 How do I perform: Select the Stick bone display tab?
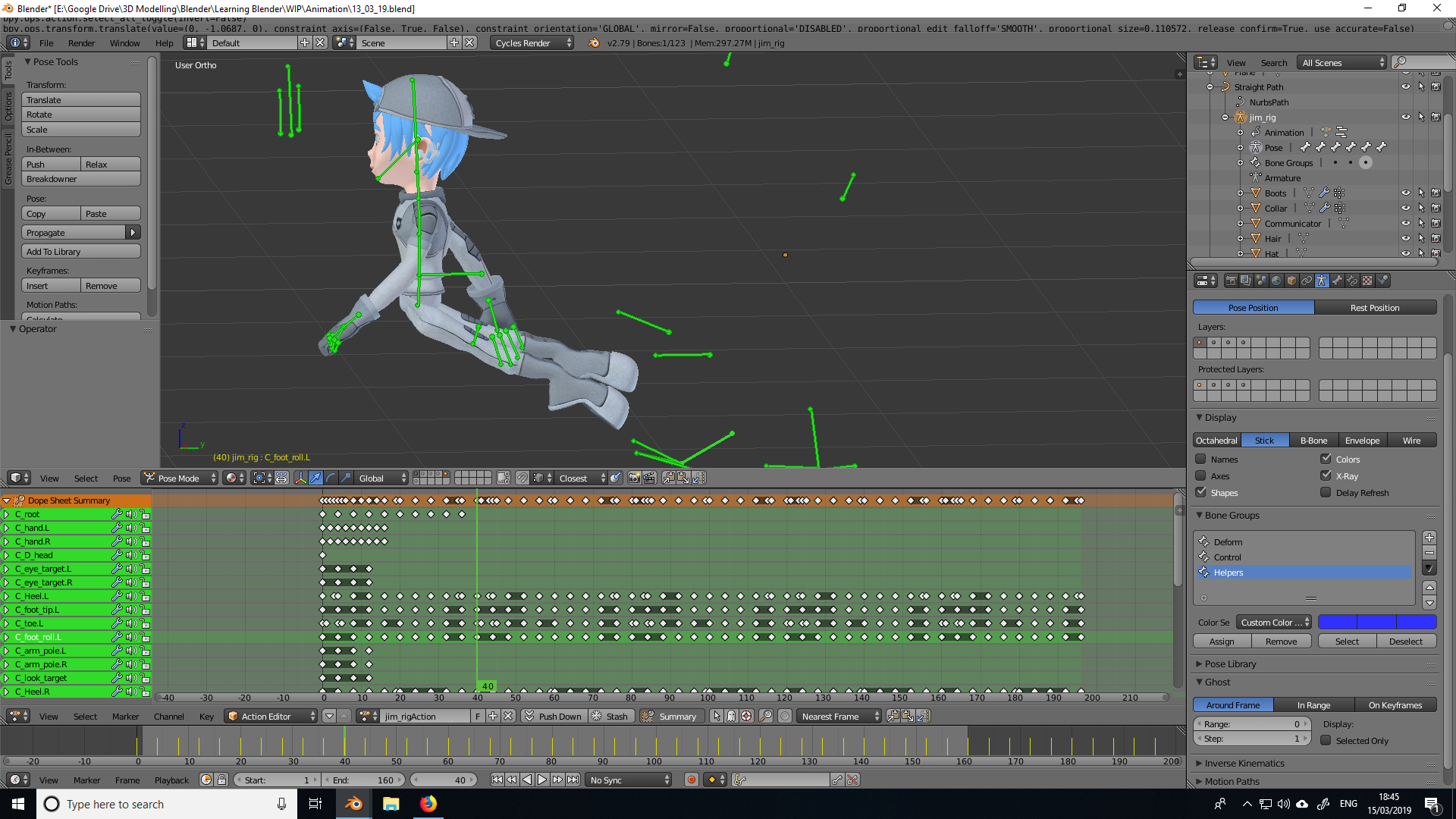point(1264,441)
